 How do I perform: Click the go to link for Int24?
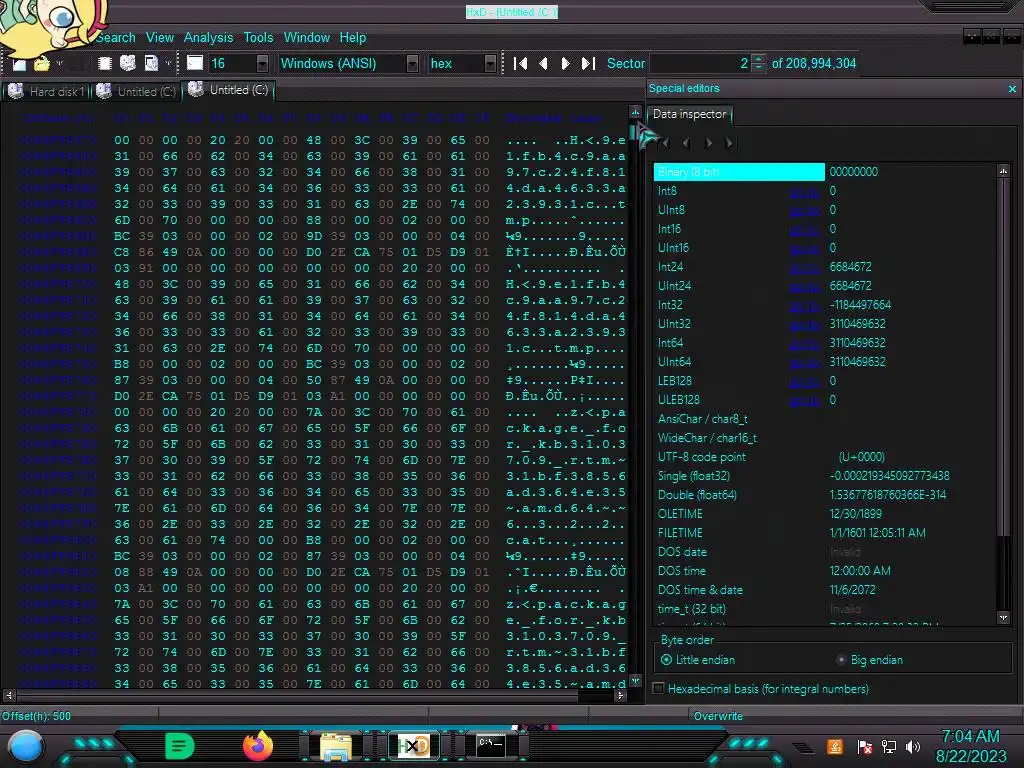tap(804, 267)
